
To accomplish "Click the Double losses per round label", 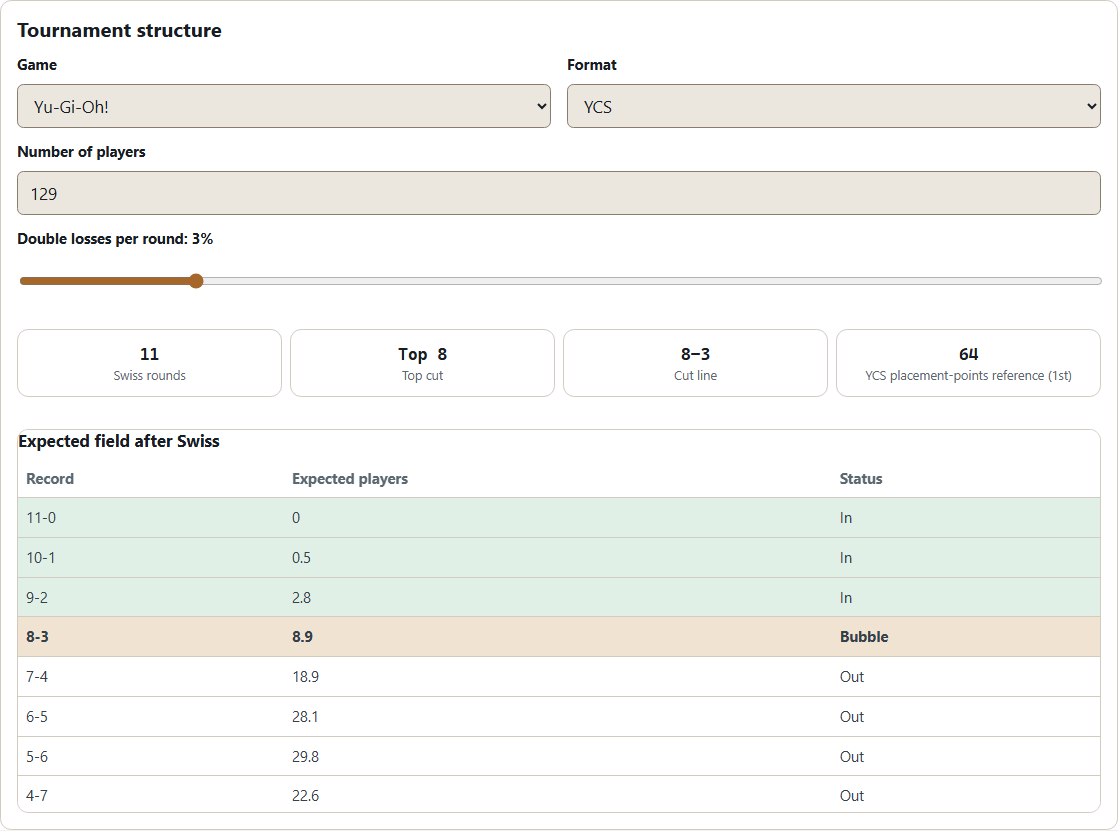I will coord(115,239).
